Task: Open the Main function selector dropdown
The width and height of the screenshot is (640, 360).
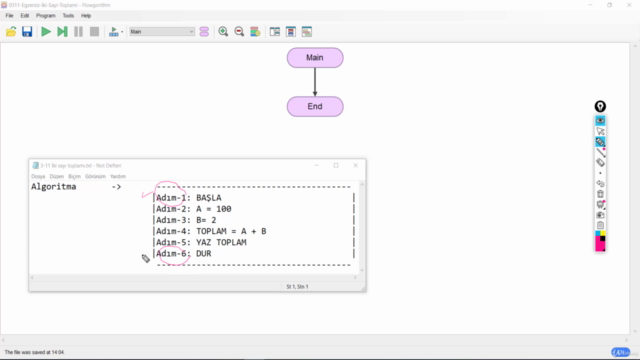Action: [162, 31]
